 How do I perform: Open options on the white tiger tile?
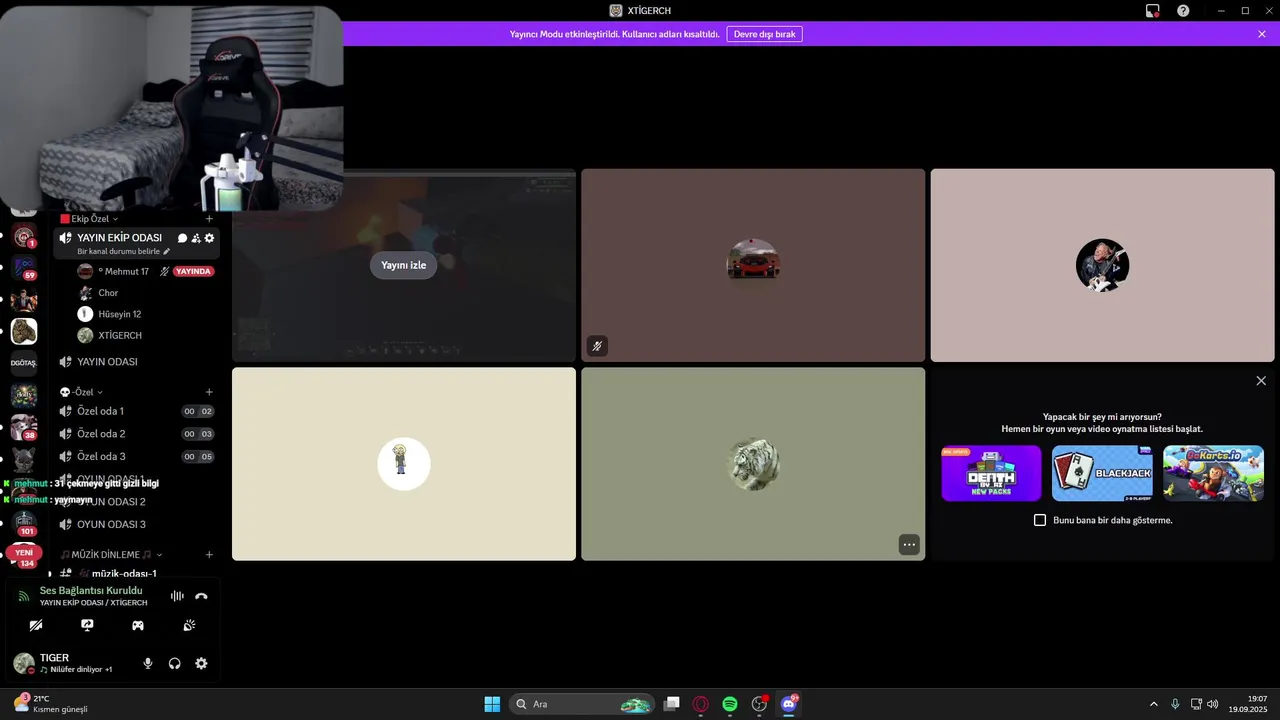(x=908, y=544)
